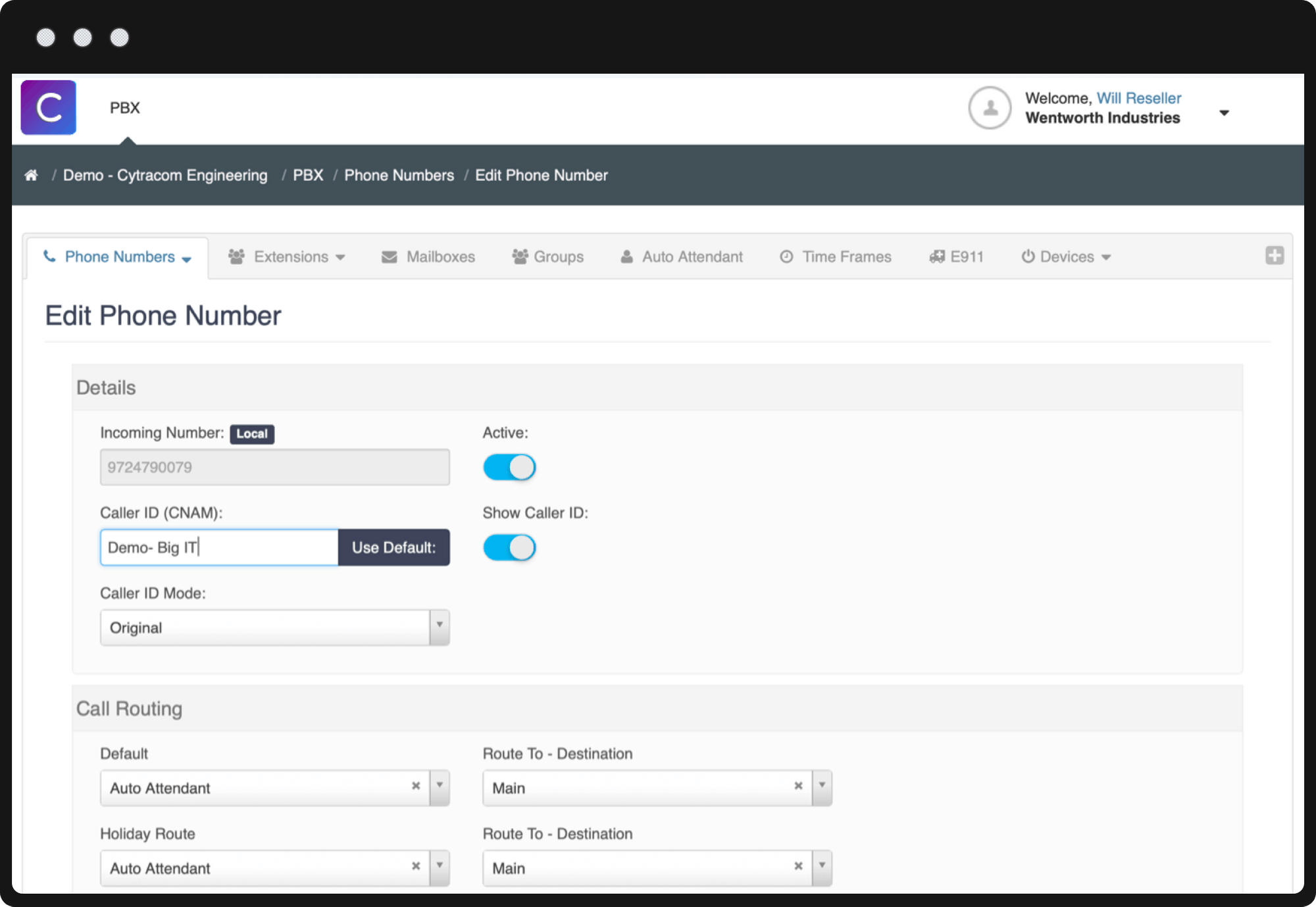
Task: Disable the Show Caller ID switch
Action: pos(509,548)
